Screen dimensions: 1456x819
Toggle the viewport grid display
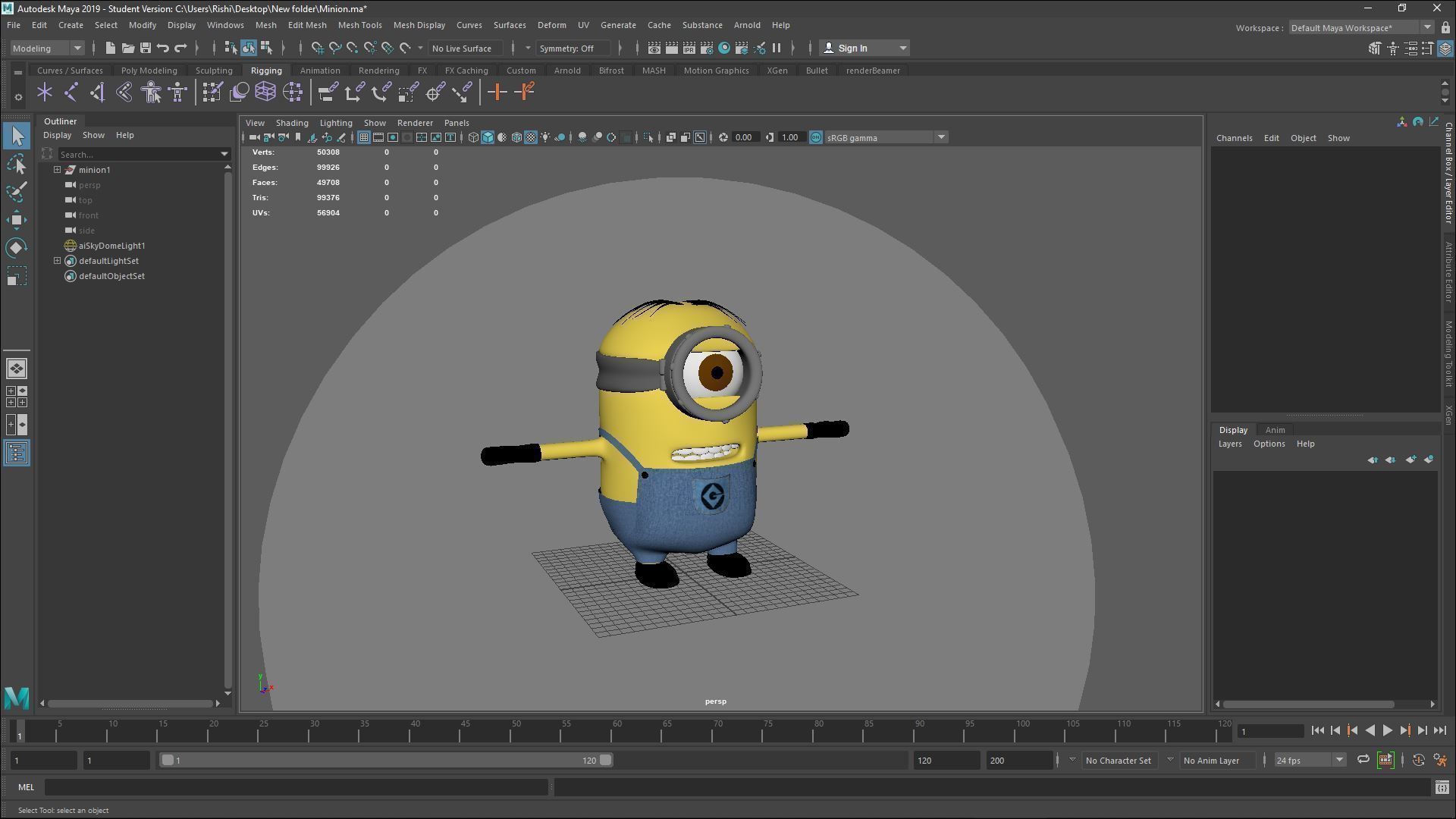coord(364,138)
